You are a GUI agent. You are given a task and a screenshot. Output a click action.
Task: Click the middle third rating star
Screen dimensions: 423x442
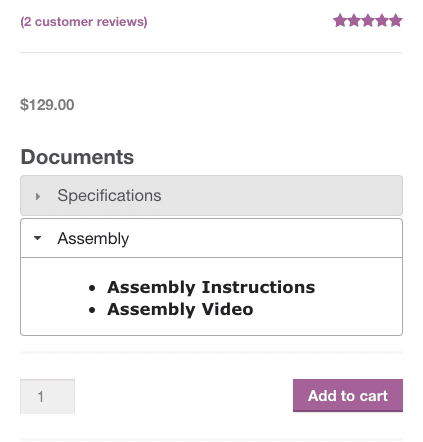pos(368,20)
